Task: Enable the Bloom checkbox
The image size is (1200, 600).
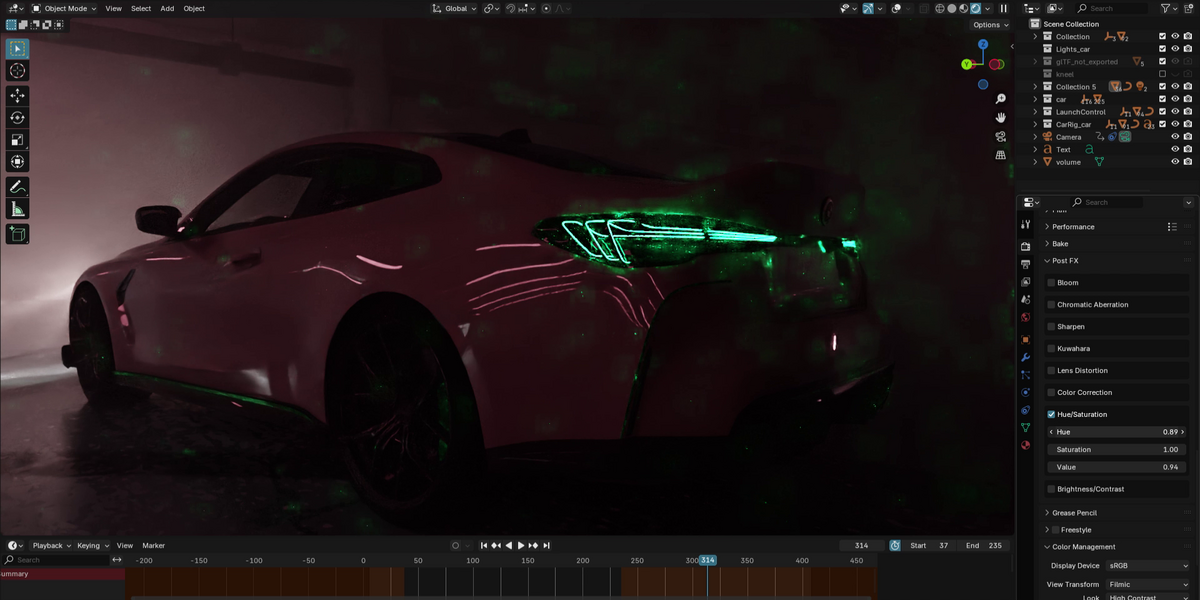Action: pos(1051,283)
